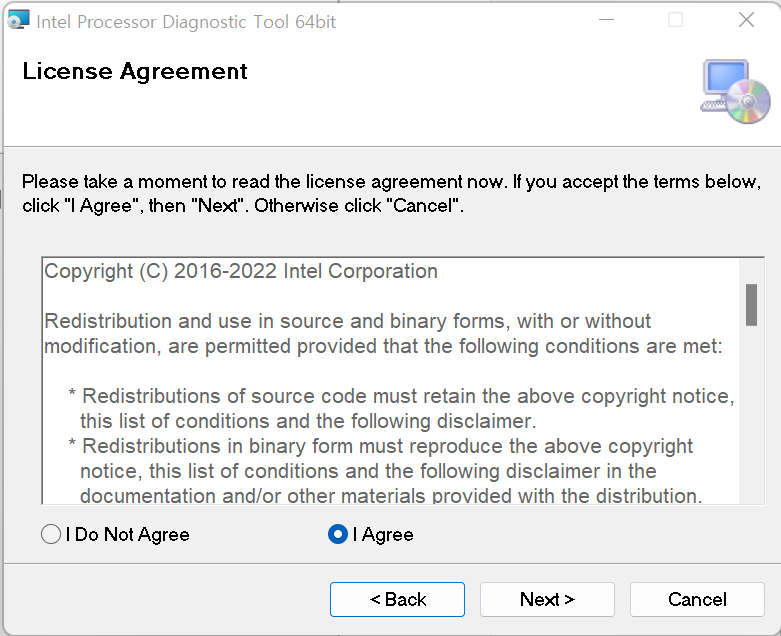Click the "documentation and/or other materials" license line
Image resolution: width=781 pixels, height=636 pixels.
point(389,496)
